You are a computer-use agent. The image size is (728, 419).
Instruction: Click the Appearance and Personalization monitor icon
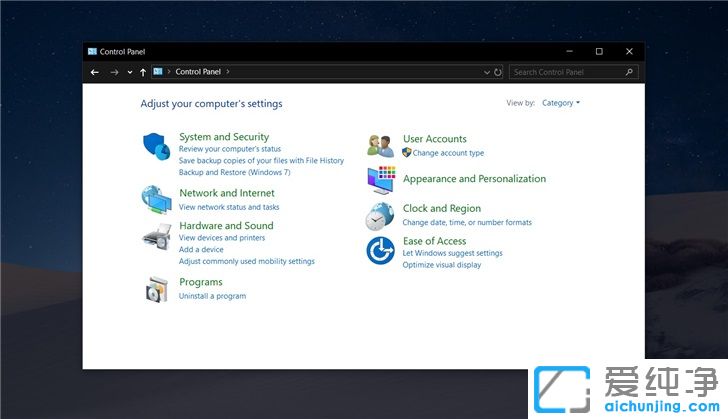tap(381, 180)
